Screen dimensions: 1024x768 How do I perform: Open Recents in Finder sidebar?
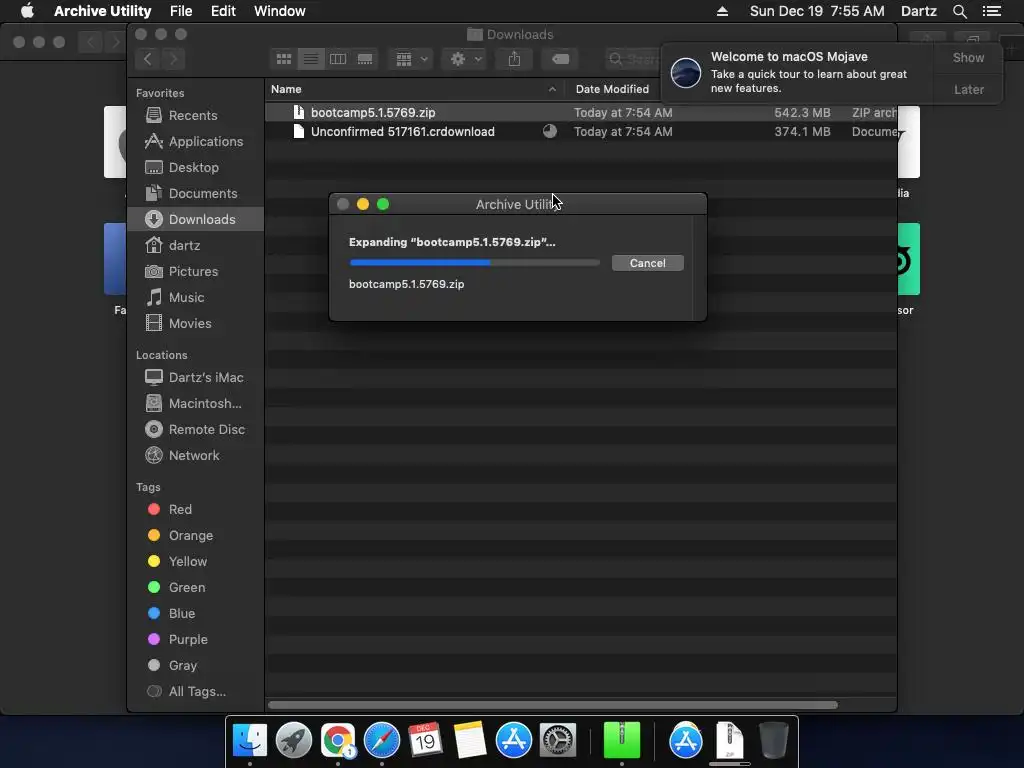click(195, 116)
